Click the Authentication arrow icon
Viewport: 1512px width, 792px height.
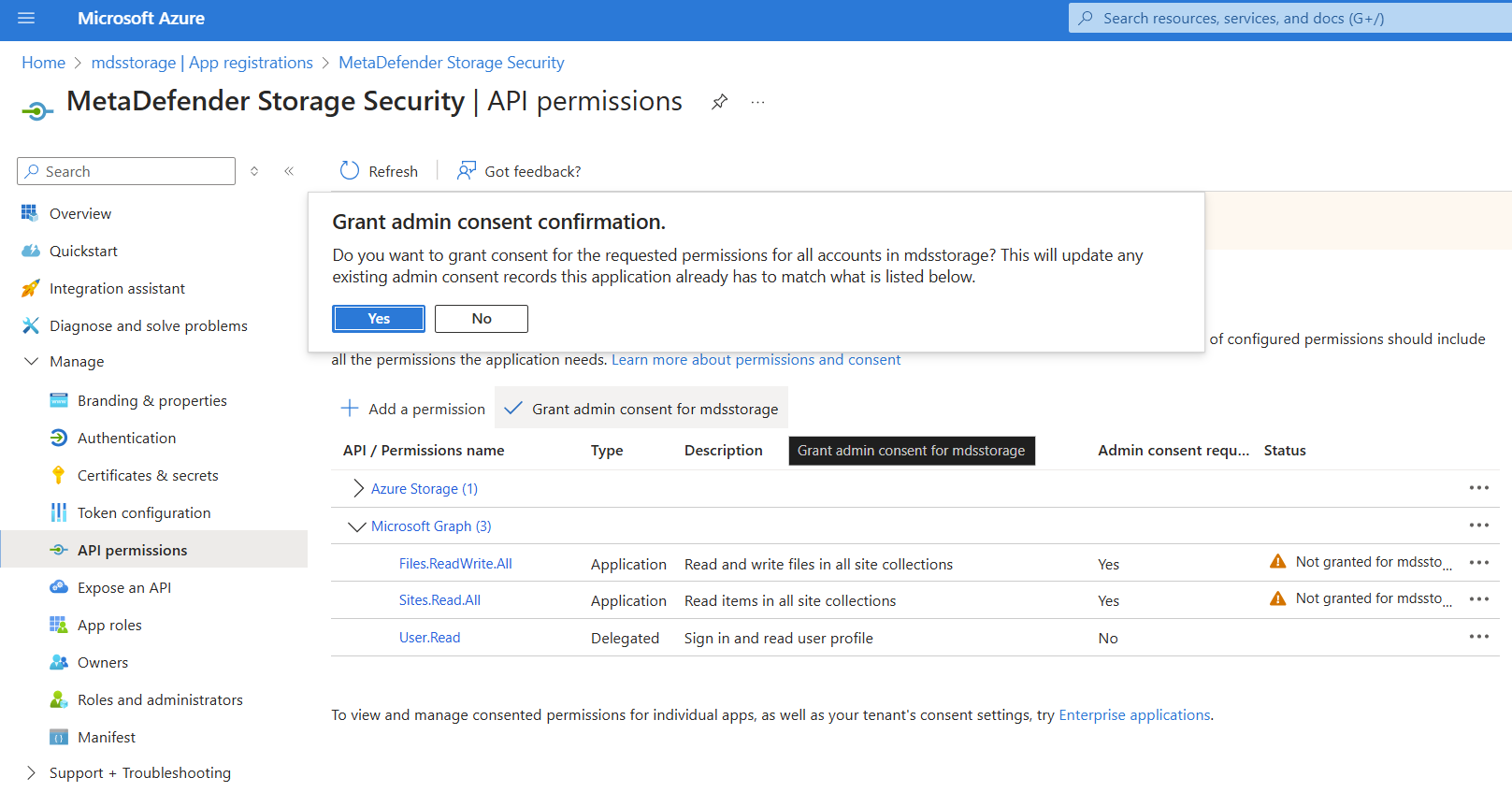point(59,438)
